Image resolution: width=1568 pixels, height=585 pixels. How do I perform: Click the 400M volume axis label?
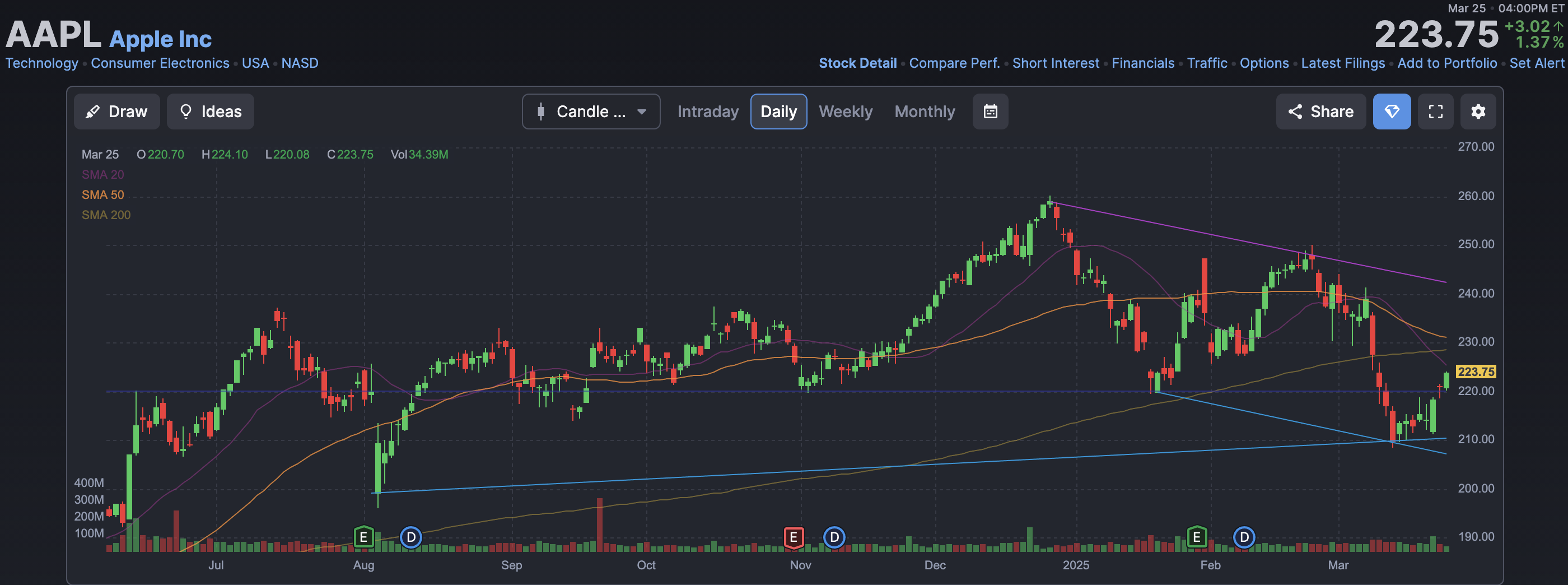[89, 482]
